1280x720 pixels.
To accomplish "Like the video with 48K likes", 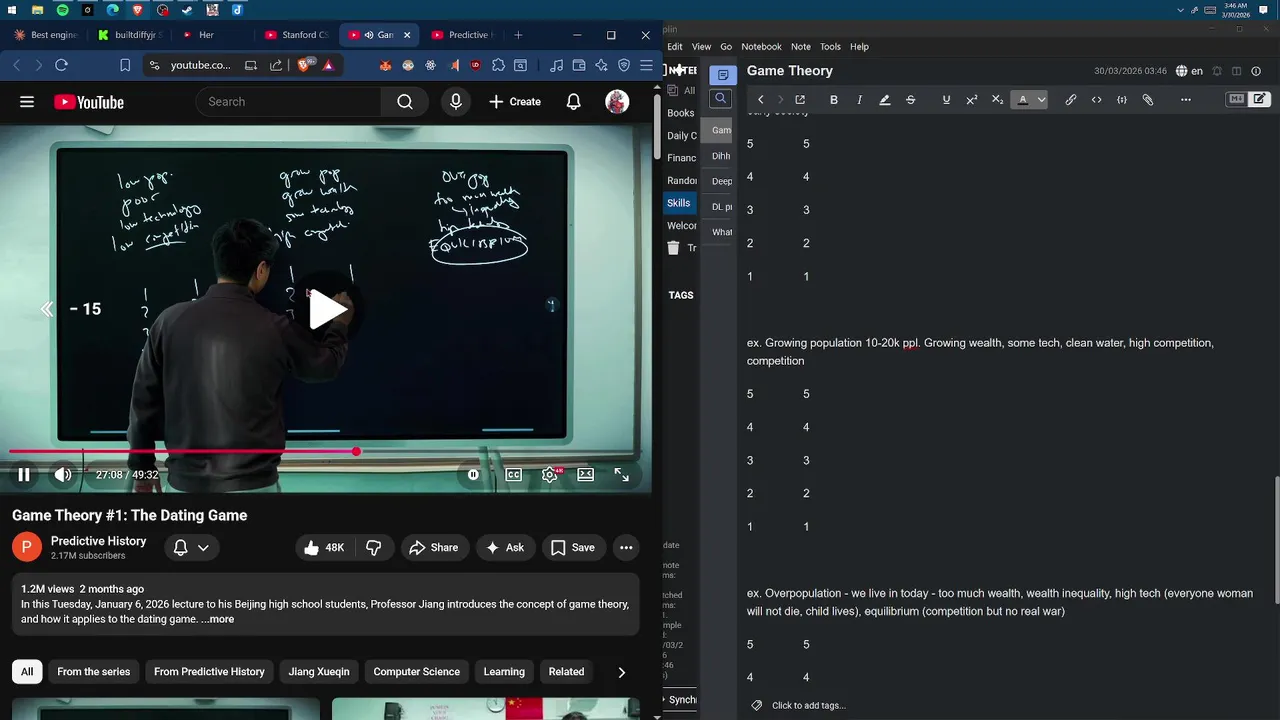I will [325, 548].
